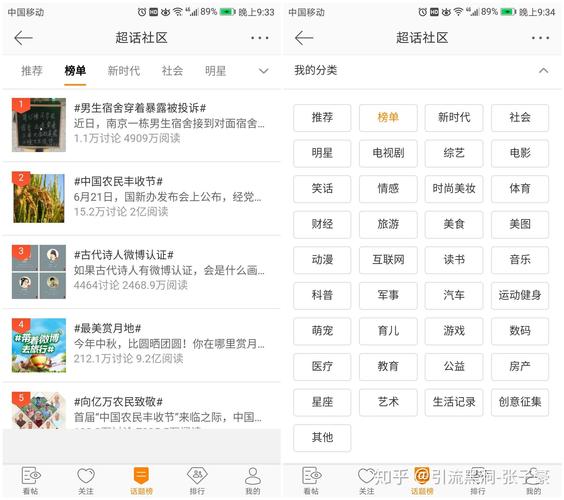Expand the category dropdown chevron next to 明星

[x=264, y=71]
